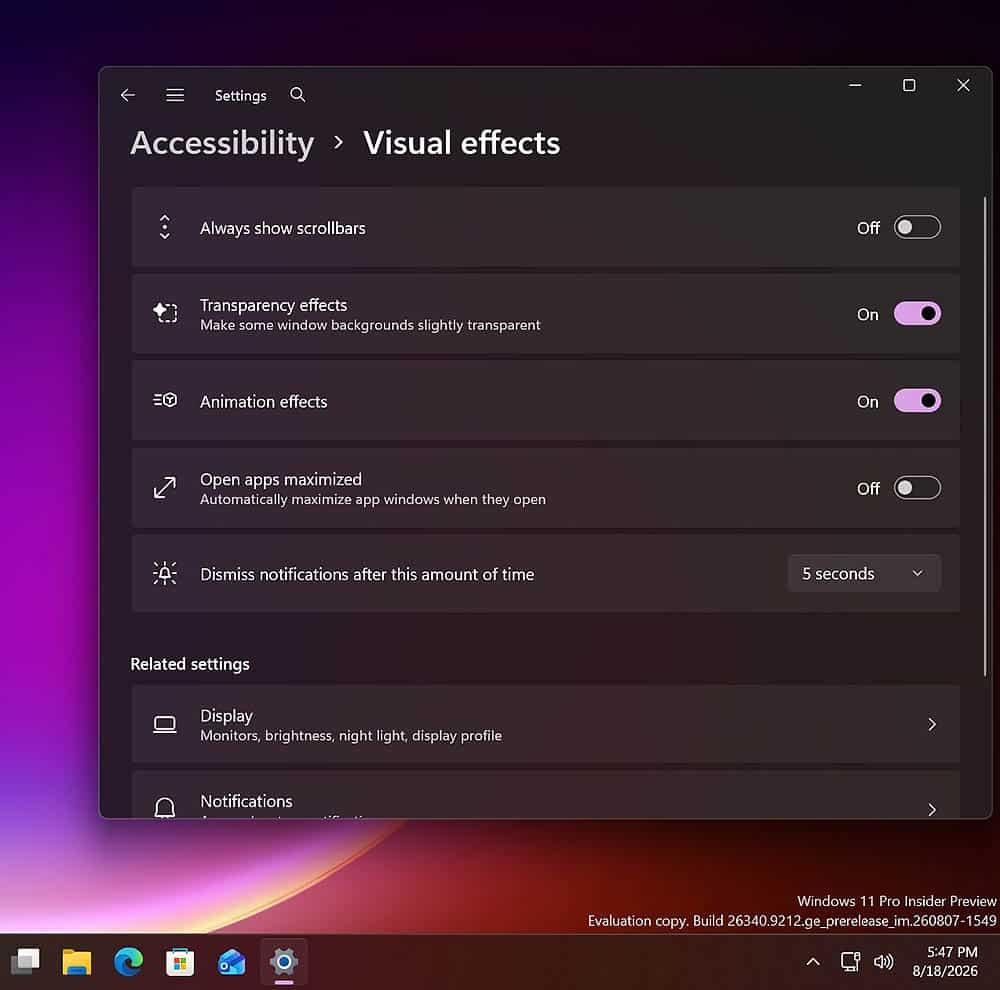Click the Transparency effects label
This screenshot has width=1000, height=990.
274,305
